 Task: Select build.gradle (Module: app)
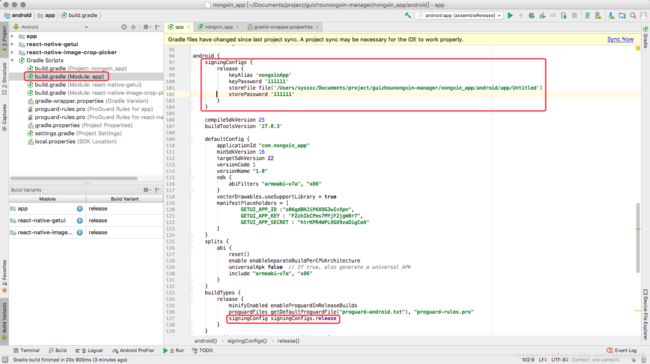pyautogui.click(x=66, y=77)
